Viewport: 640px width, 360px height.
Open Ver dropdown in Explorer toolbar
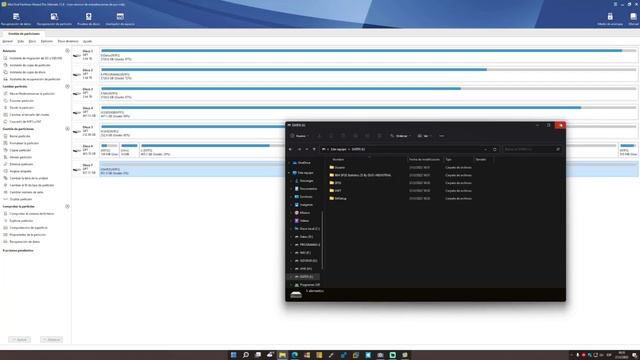pos(424,136)
